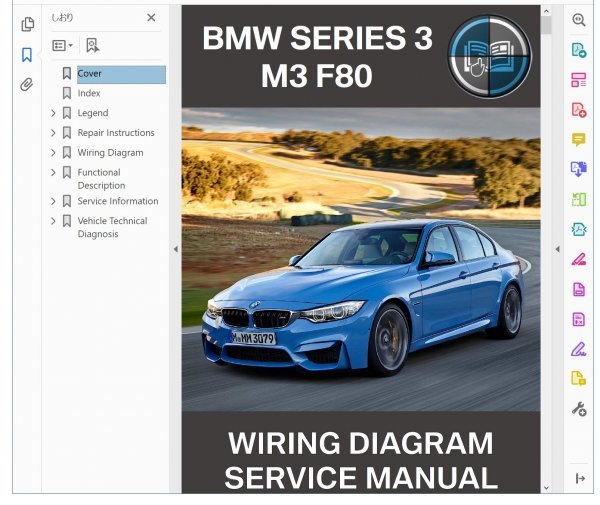Screen dimensions: 600x505
Task: Open the Fill & Sign tool
Action: [x=579, y=349]
